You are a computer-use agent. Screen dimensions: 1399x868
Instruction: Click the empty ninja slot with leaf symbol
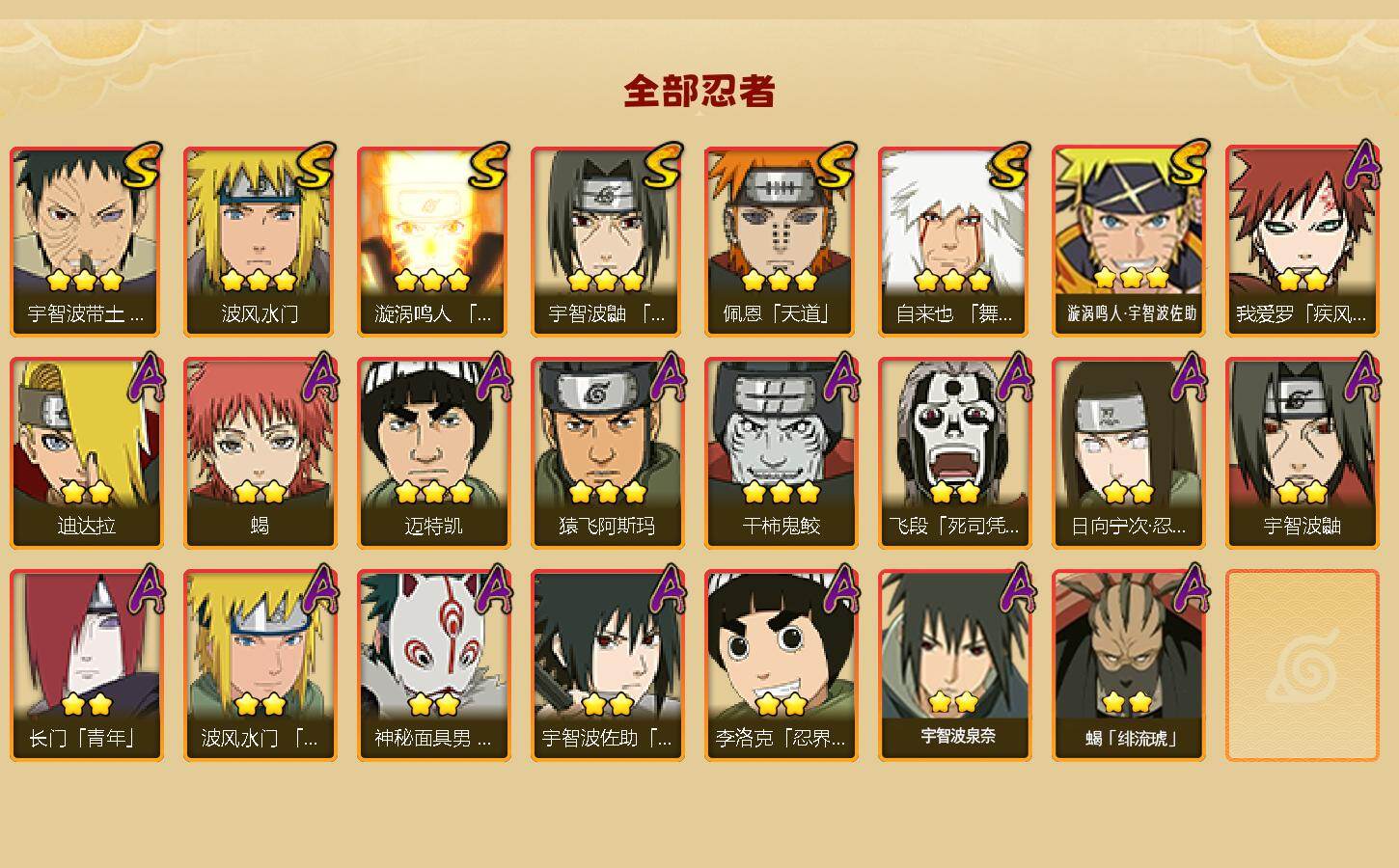click(1302, 665)
